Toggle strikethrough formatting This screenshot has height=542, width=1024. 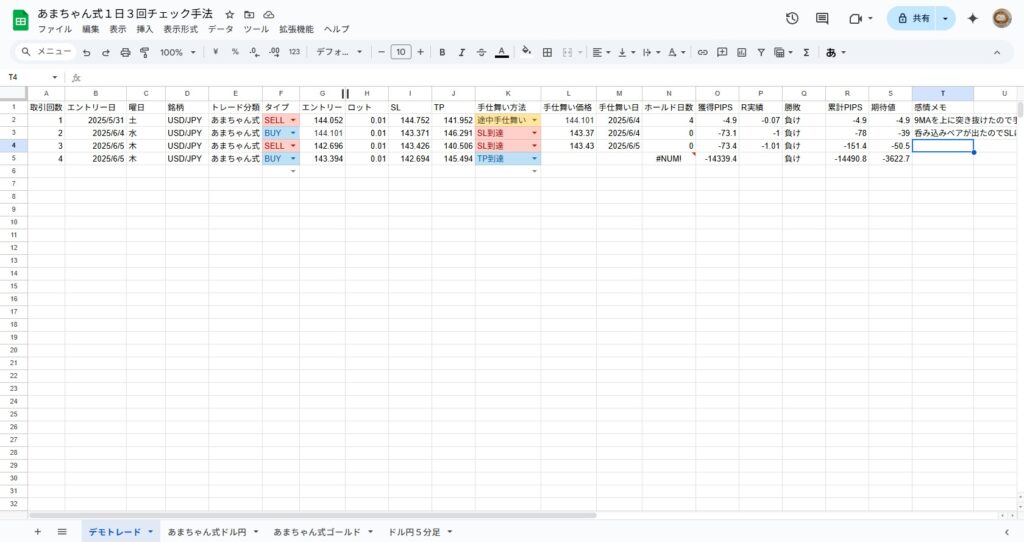(x=481, y=52)
